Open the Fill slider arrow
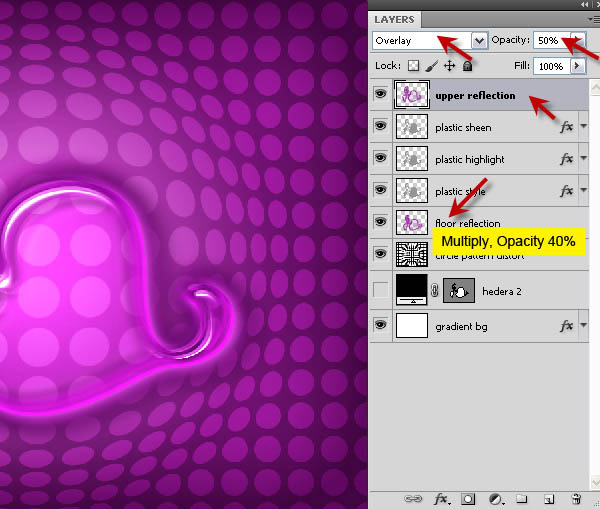 578,66
